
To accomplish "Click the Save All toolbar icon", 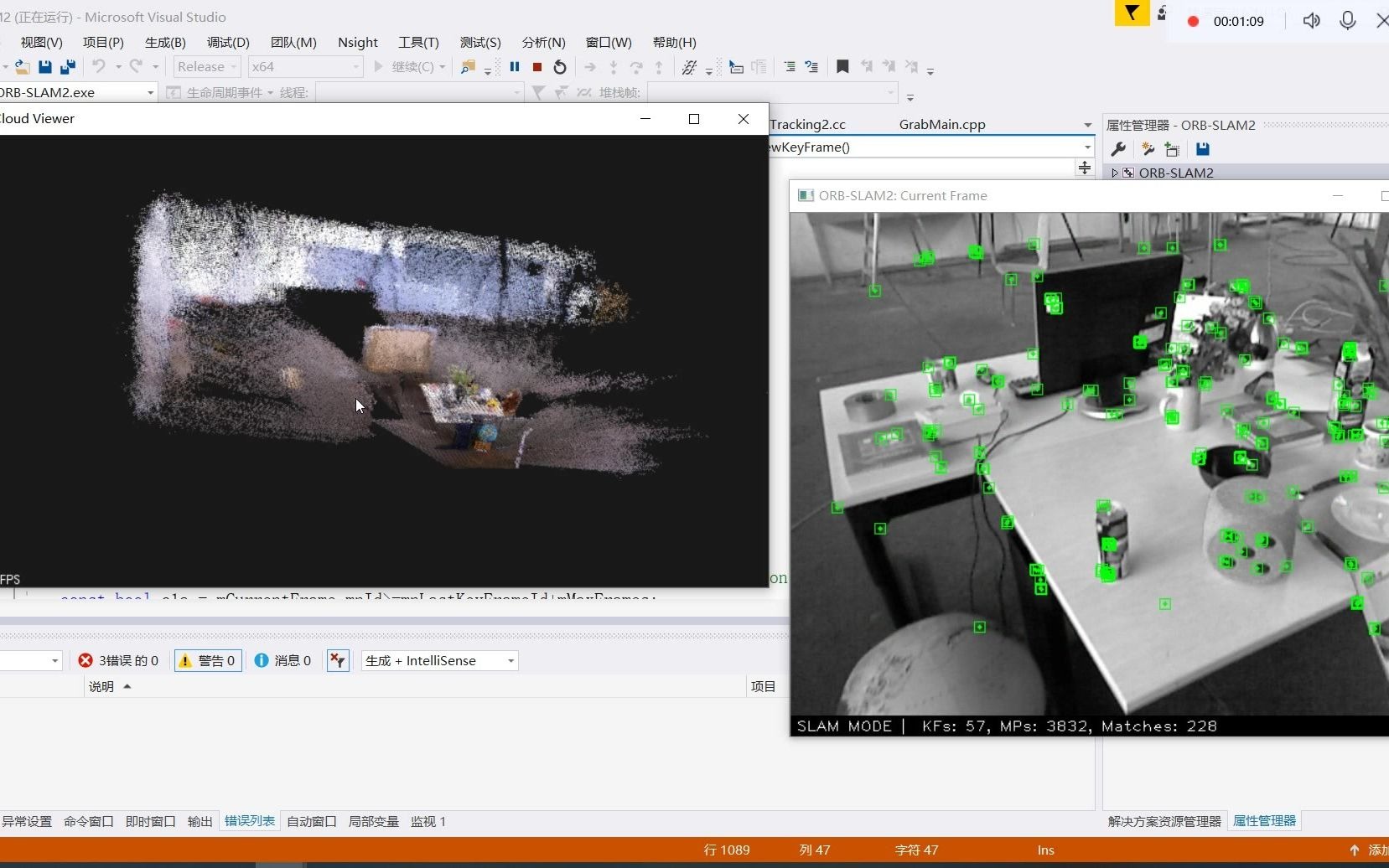I will (68, 67).
